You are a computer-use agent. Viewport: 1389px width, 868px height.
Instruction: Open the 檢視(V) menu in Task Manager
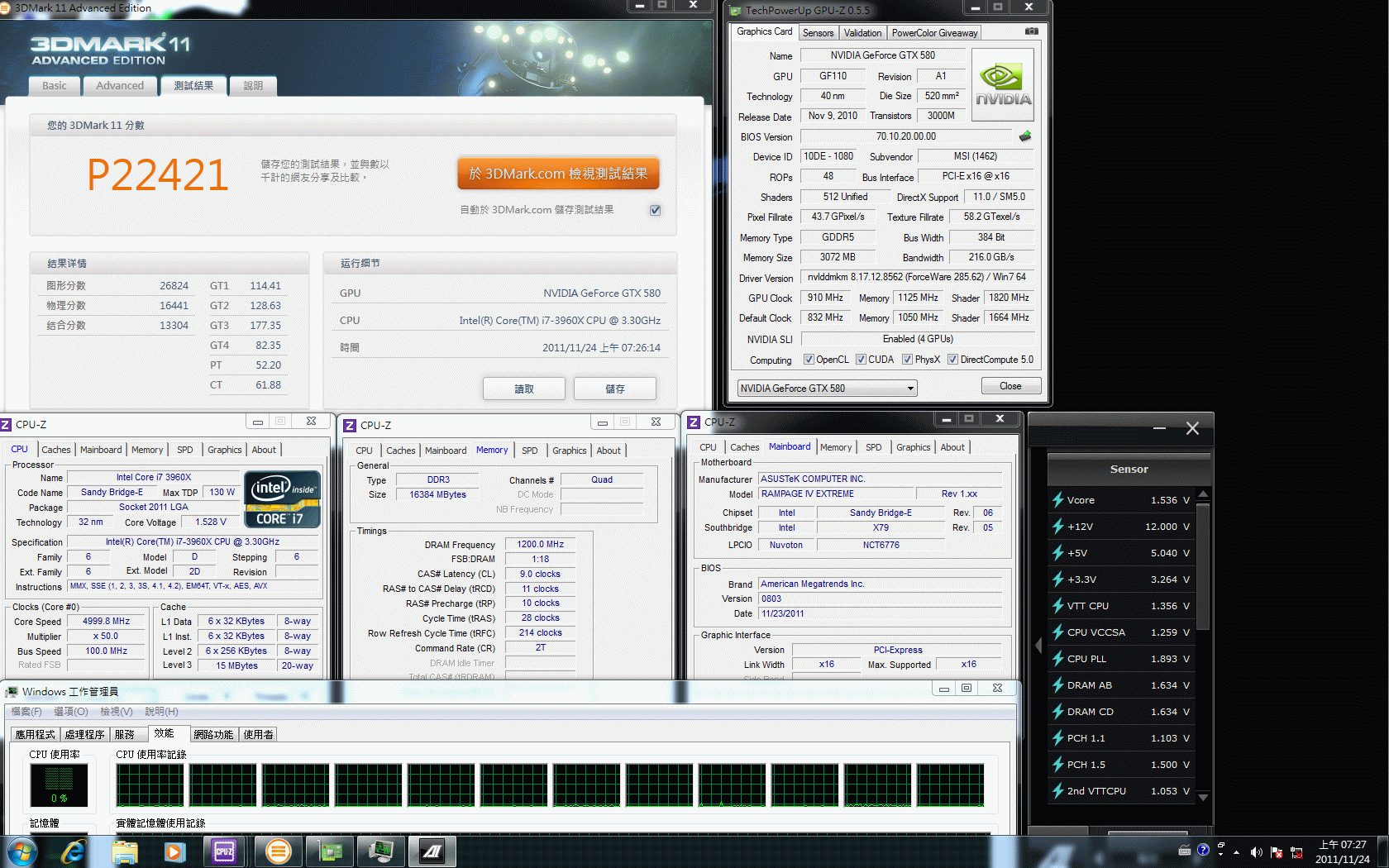pyautogui.click(x=116, y=712)
